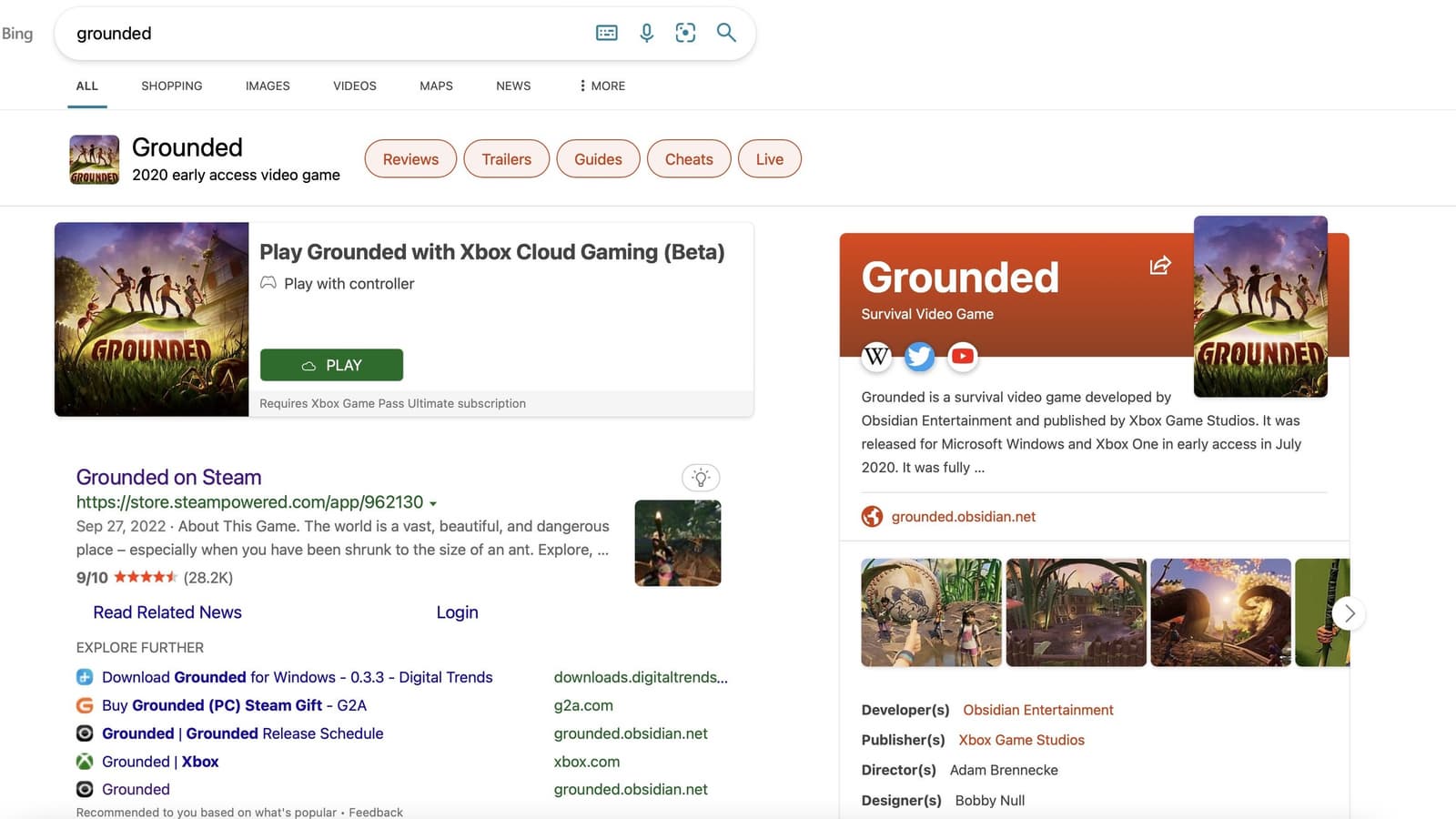Image resolution: width=1456 pixels, height=819 pixels.
Task: Open the Twitter icon for Grounded
Action: (x=919, y=356)
